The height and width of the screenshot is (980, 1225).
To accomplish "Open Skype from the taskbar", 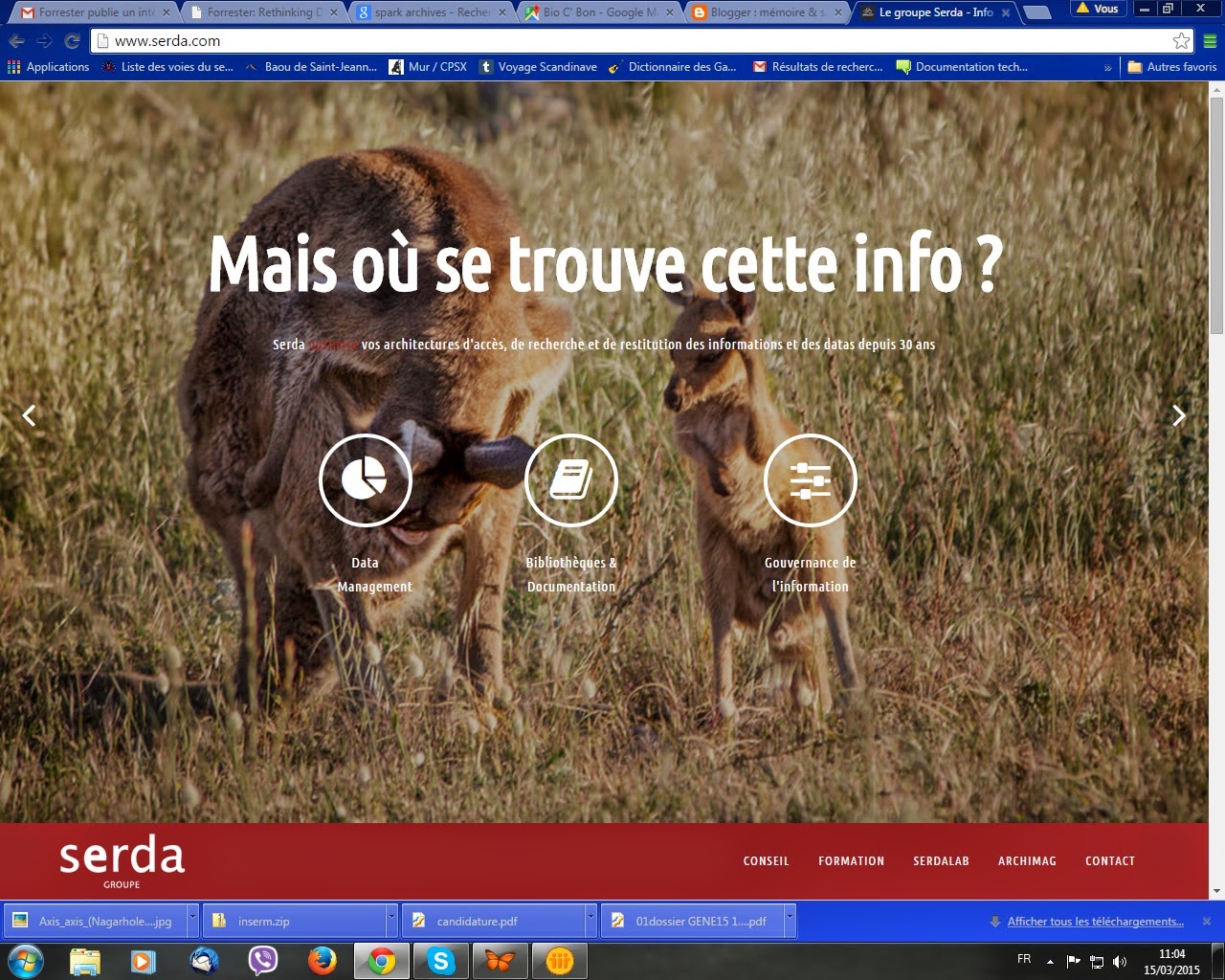I will 440,960.
